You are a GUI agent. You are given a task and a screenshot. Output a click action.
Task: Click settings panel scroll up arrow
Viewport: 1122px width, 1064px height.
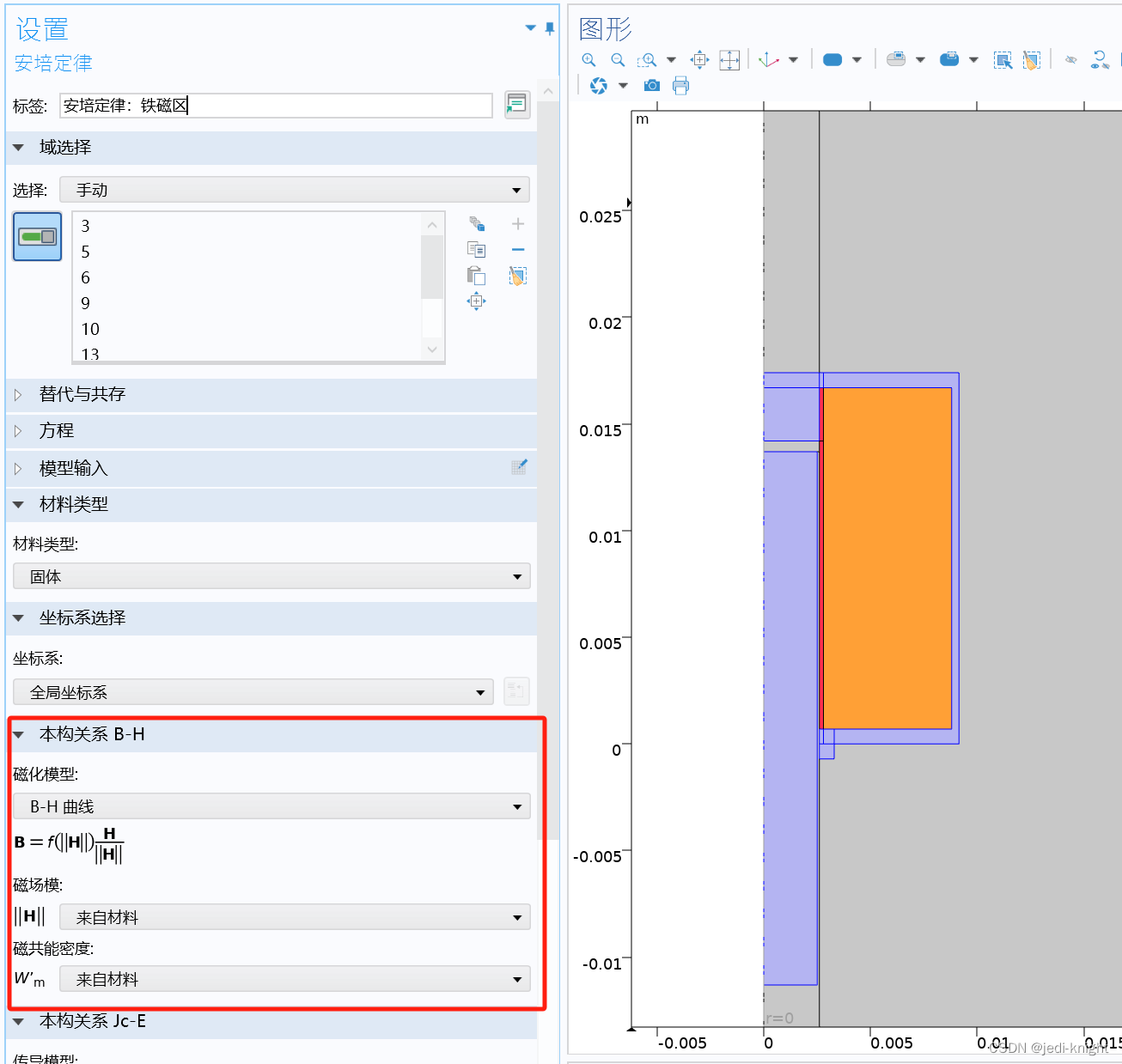point(548,90)
